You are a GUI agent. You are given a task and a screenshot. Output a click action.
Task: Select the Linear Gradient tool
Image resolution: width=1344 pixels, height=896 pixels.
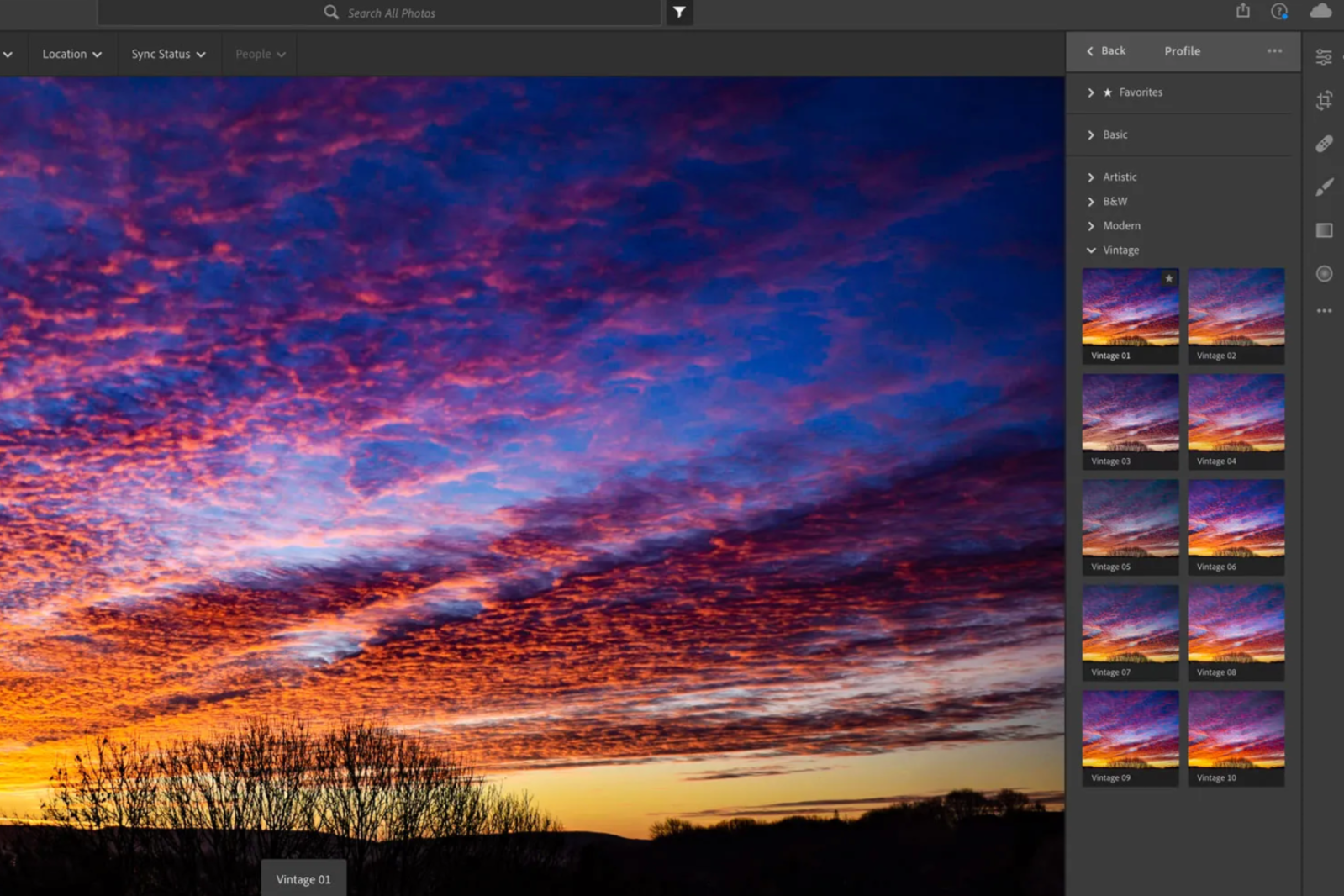tap(1324, 230)
